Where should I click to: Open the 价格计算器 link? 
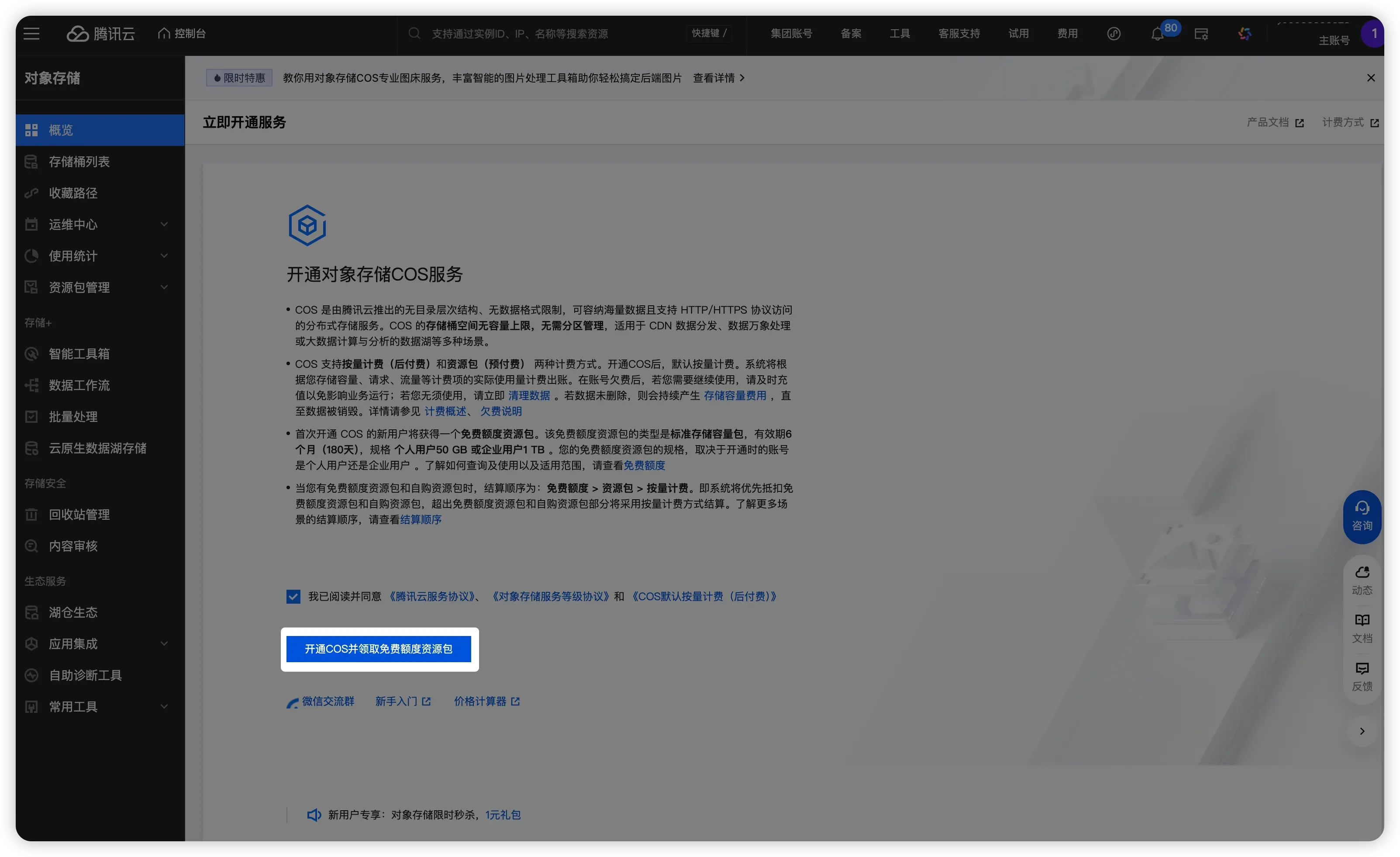(x=480, y=701)
